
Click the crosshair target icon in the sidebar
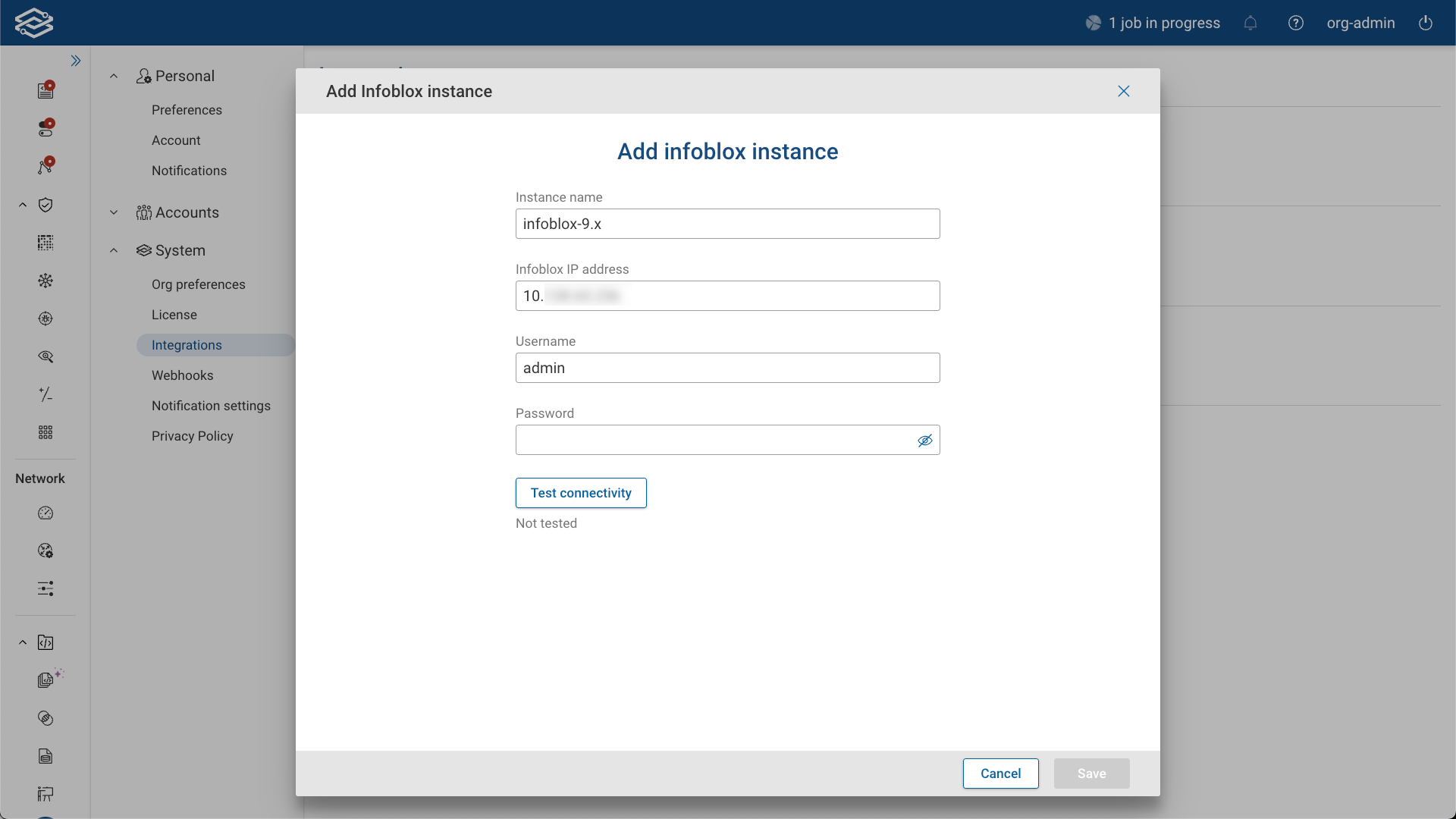[x=45, y=318]
